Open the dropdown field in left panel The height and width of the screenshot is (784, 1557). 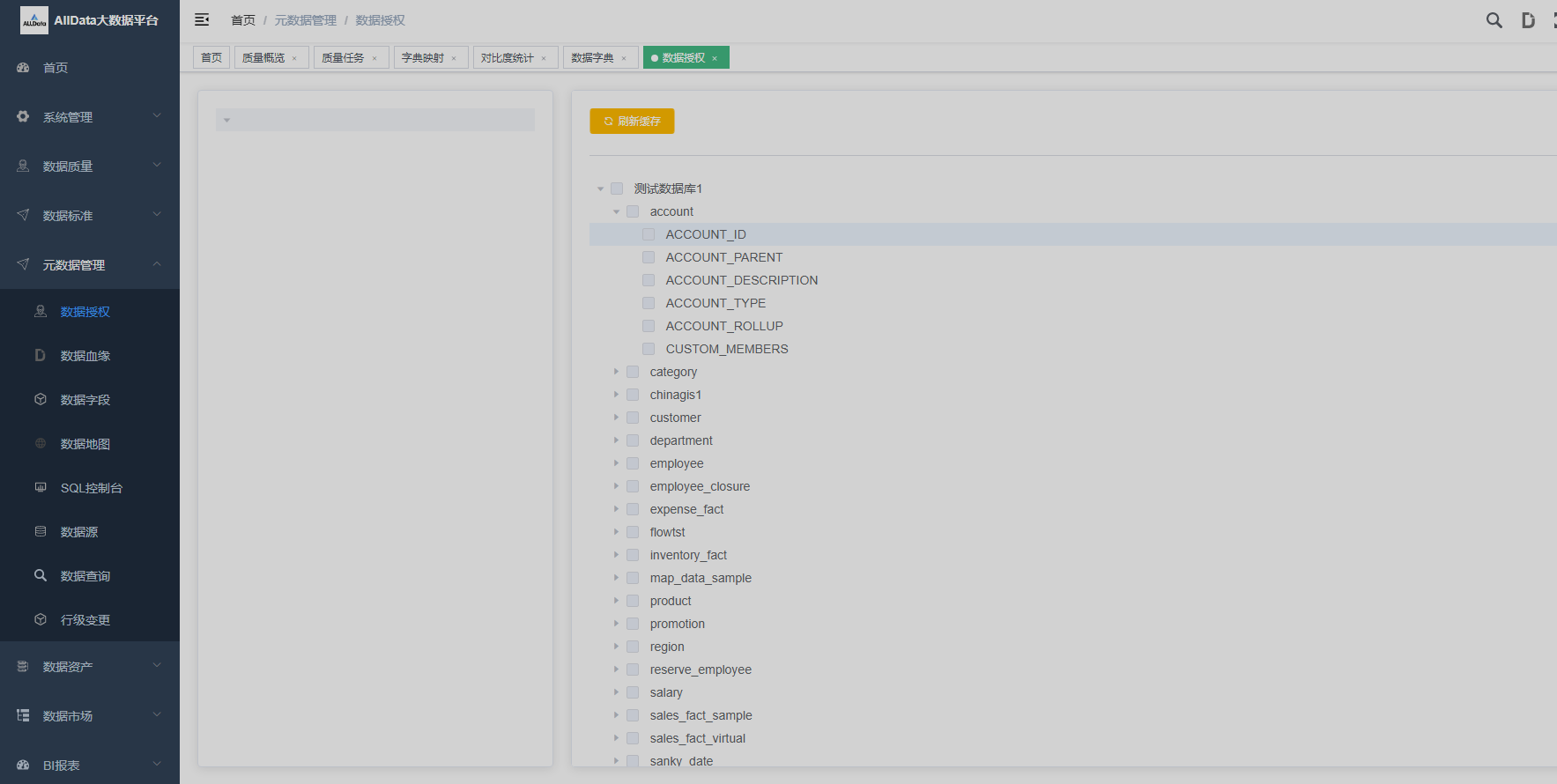click(374, 120)
